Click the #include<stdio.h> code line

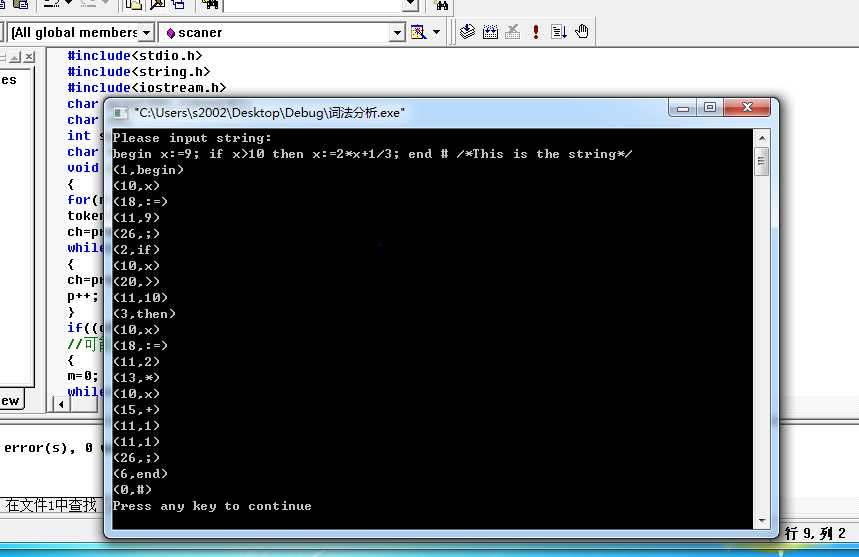(x=135, y=56)
